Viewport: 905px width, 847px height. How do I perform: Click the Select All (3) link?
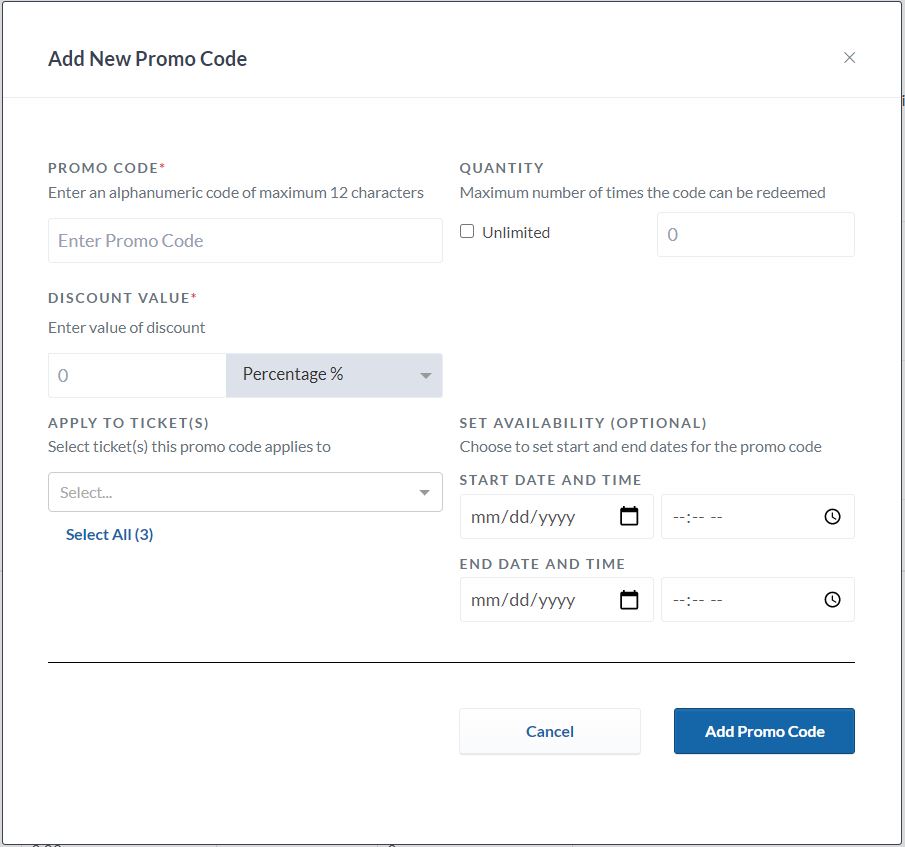pos(109,535)
